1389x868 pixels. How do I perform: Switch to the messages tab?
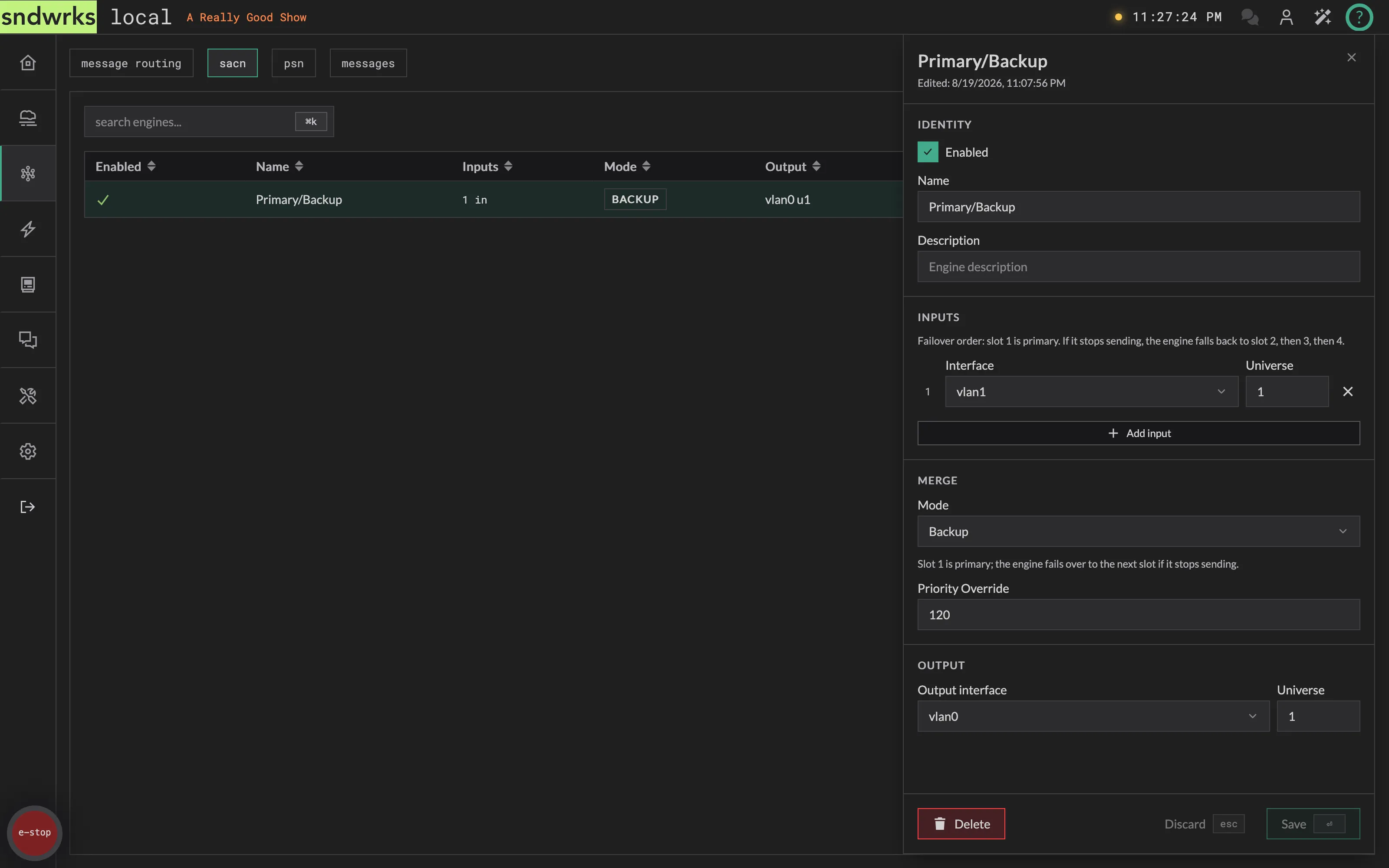[368, 63]
